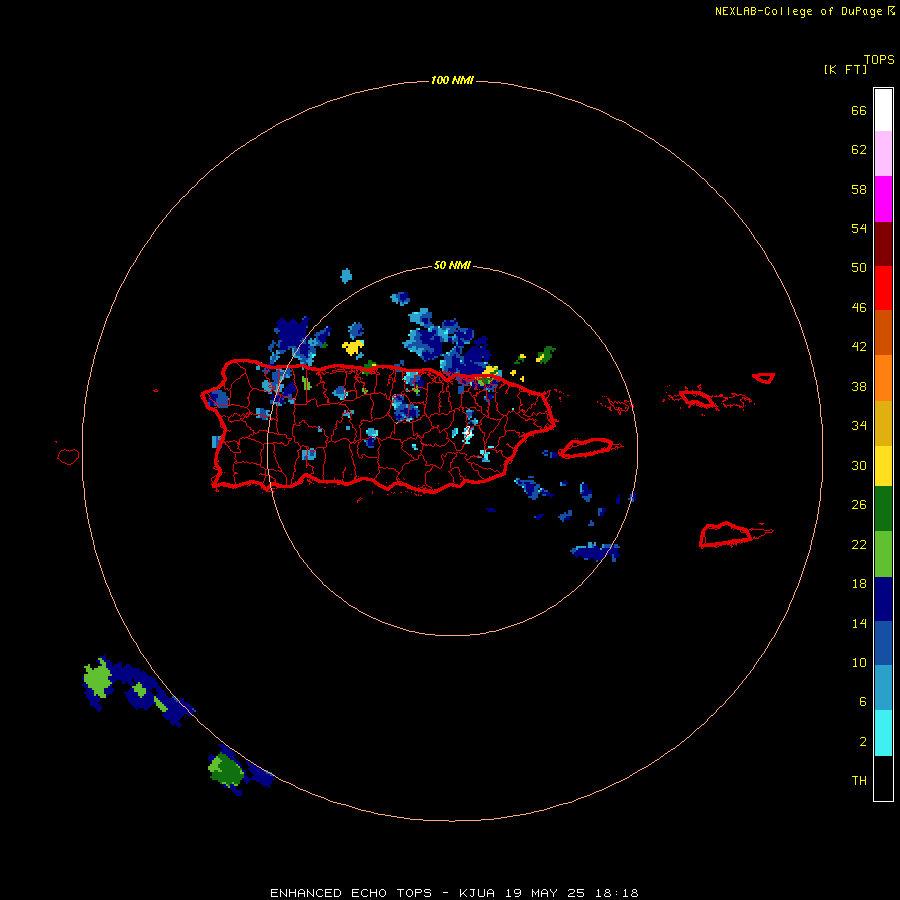The height and width of the screenshot is (900, 900).
Task: Click the 10 legend value
Action: (x=859, y=663)
